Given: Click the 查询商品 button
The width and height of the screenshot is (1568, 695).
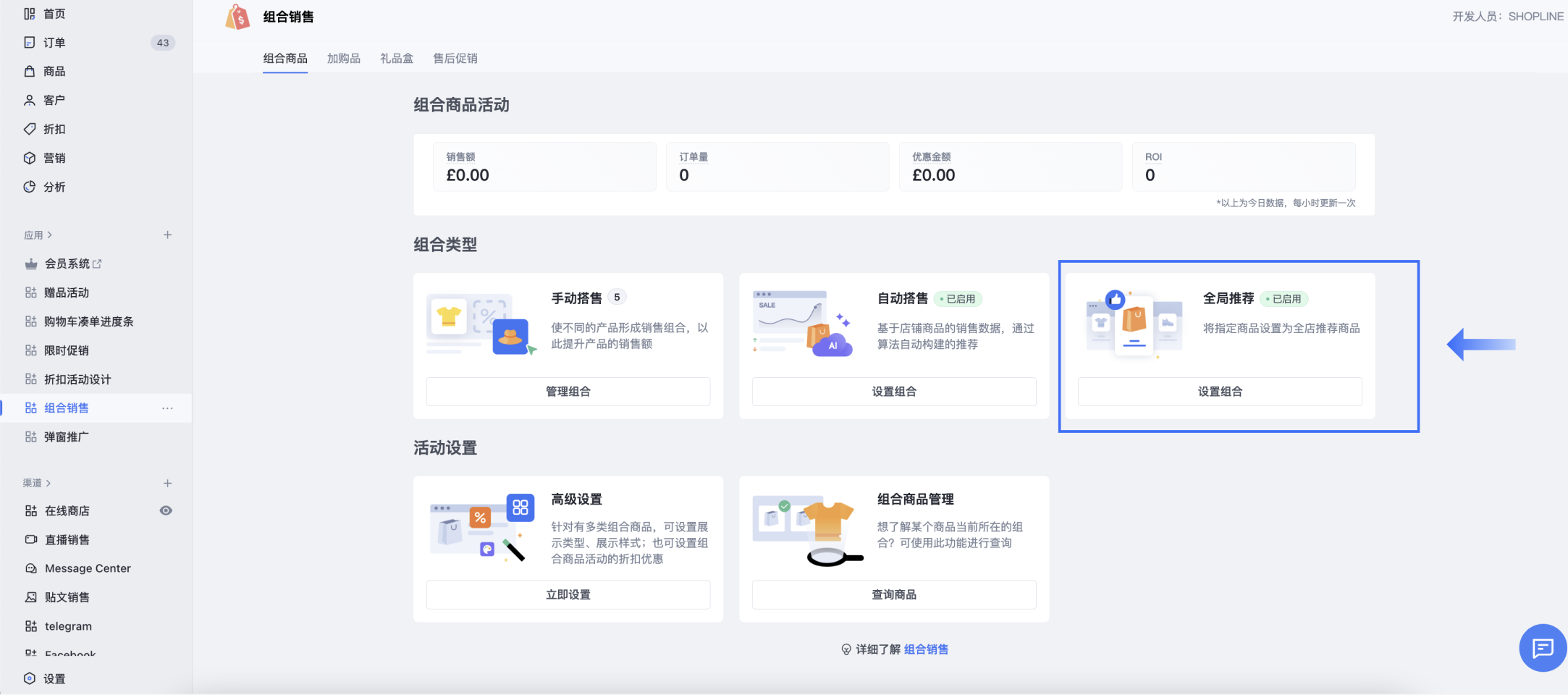Looking at the screenshot, I should (894, 594).
